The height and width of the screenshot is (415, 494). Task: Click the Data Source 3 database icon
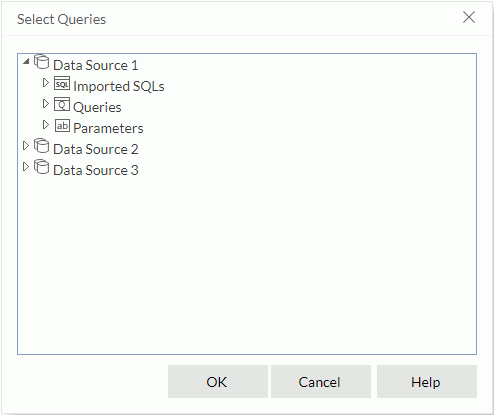point(42,167)
